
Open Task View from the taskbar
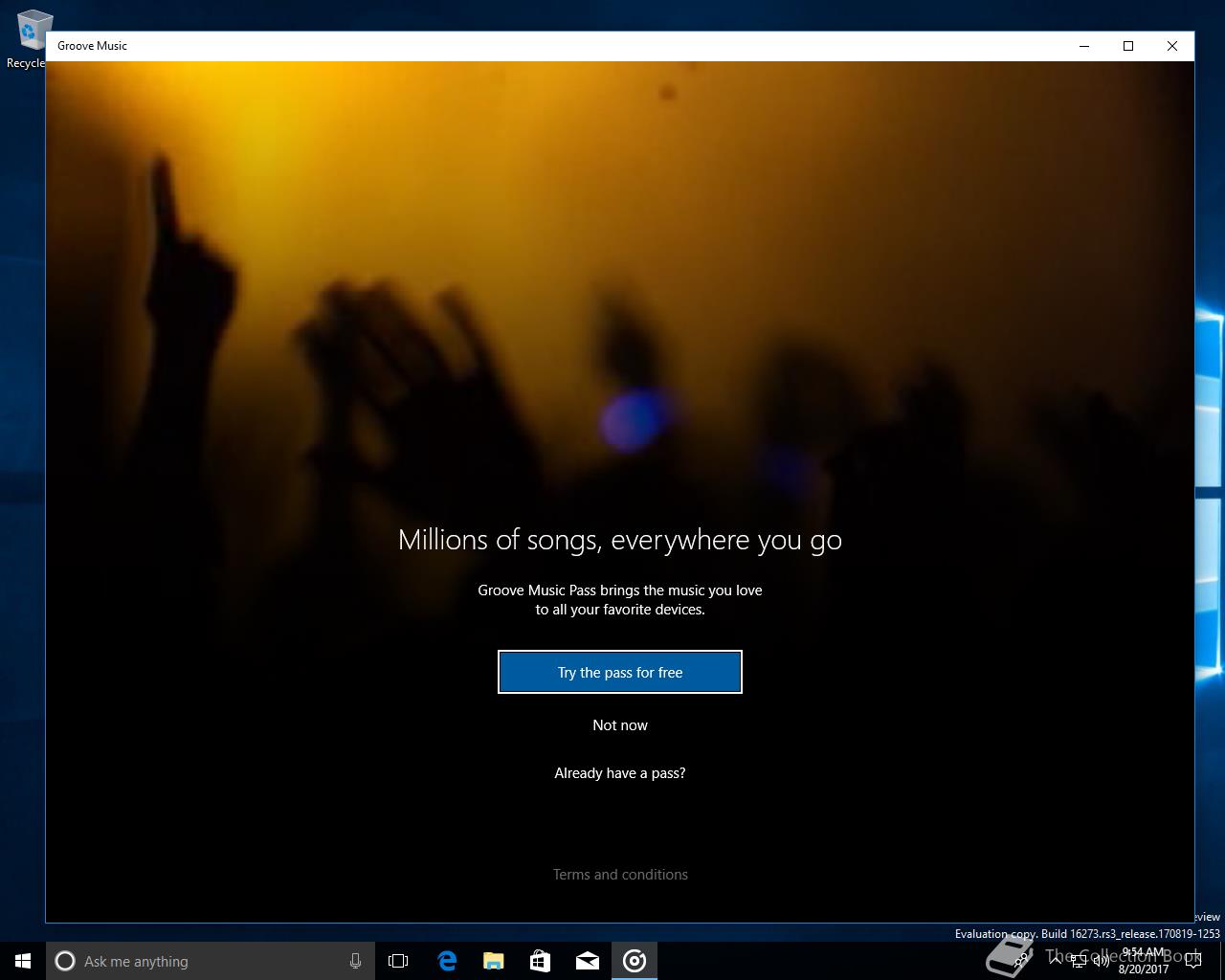(x=398, y=961)
